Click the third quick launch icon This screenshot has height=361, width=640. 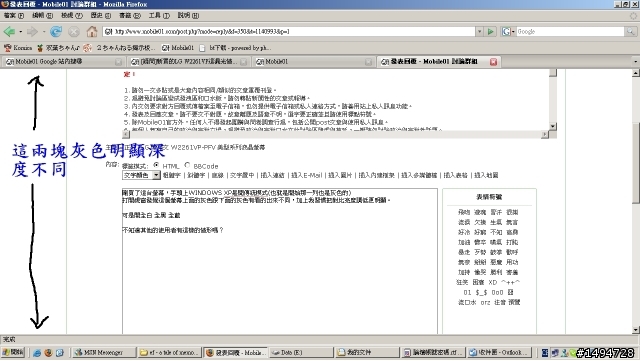point(60,352)
